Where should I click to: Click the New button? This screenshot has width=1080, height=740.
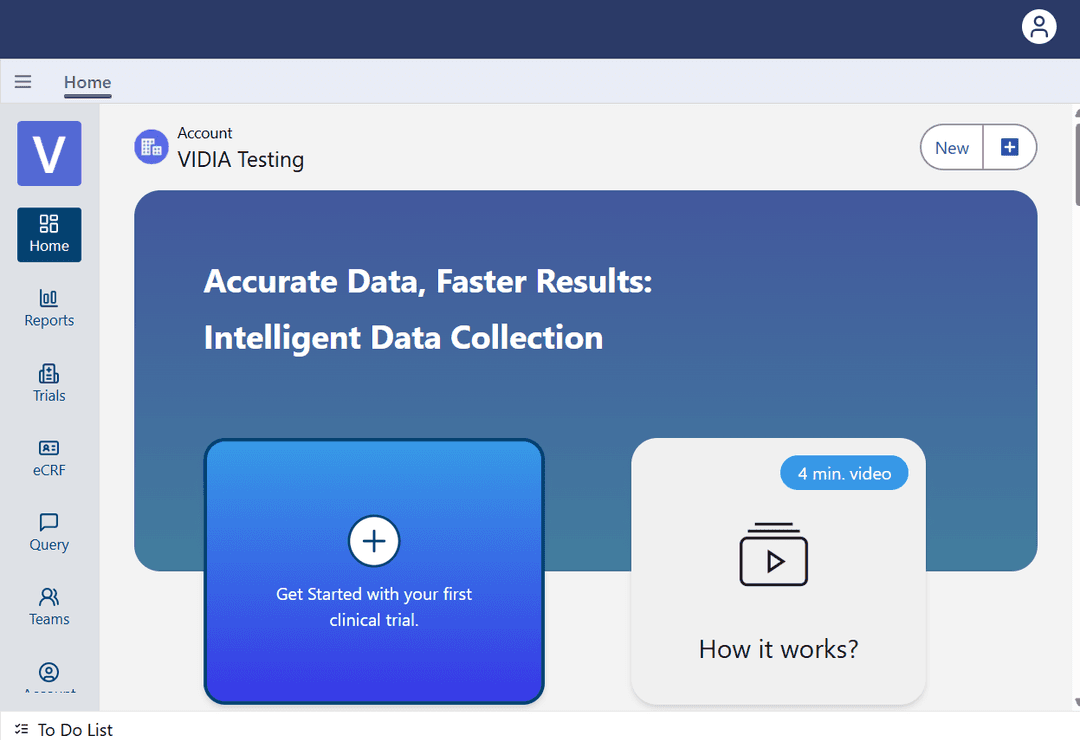click(951, 146)
